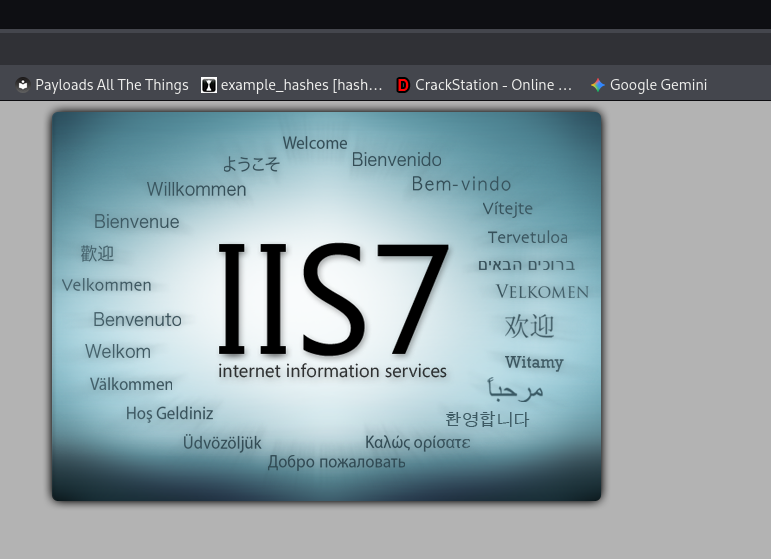Viewport: 771px width, 559px height.
Task: Click the 'Hoş Geldiniz' greeting text
Action: pos(169,413)
